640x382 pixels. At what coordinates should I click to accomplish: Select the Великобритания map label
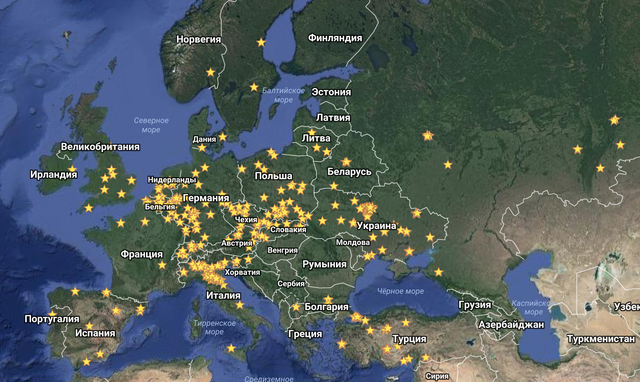click(100, 147)
